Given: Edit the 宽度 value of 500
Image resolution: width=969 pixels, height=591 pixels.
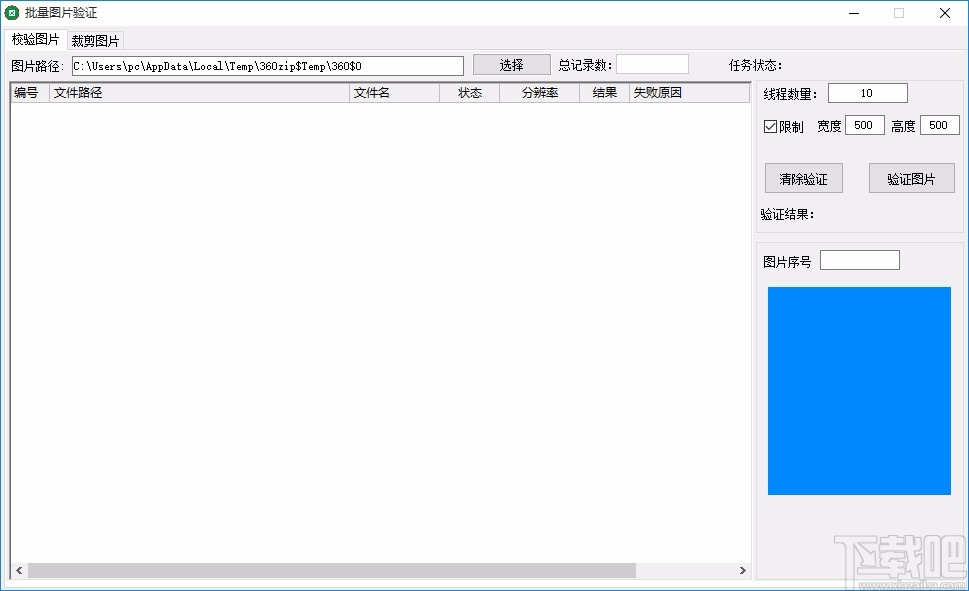Looking at the screenshot, I should click(x=864, y=125).
